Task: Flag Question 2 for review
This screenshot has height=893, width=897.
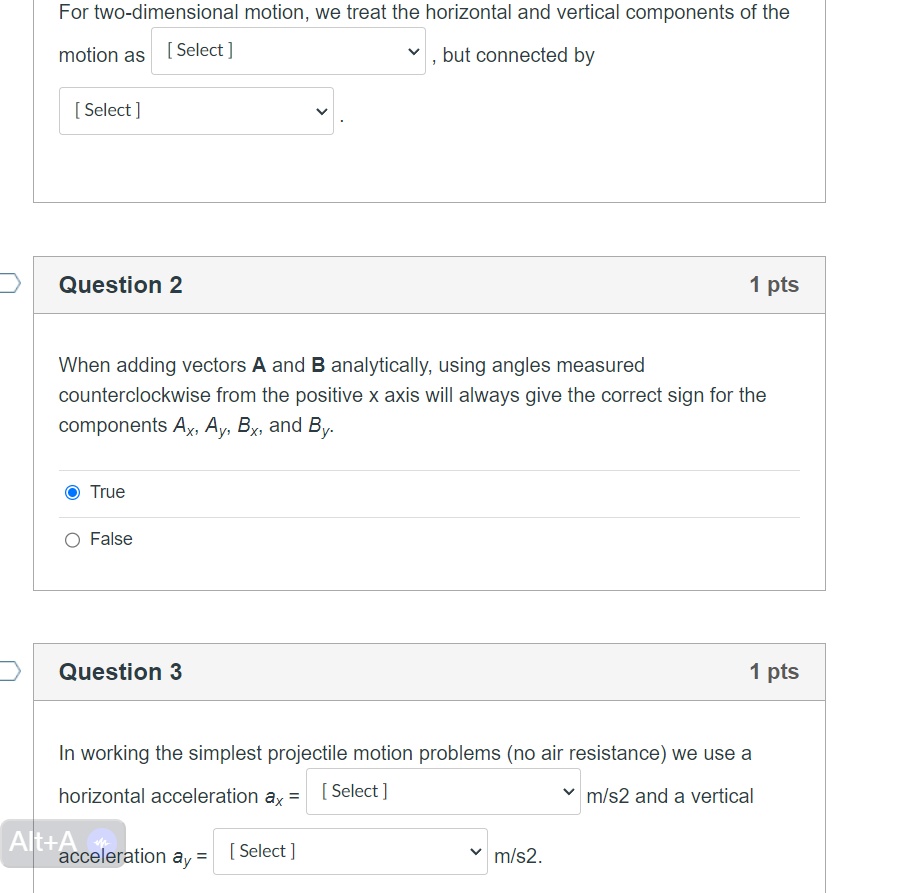Action: pyautogui.click(x=9, y=283)
